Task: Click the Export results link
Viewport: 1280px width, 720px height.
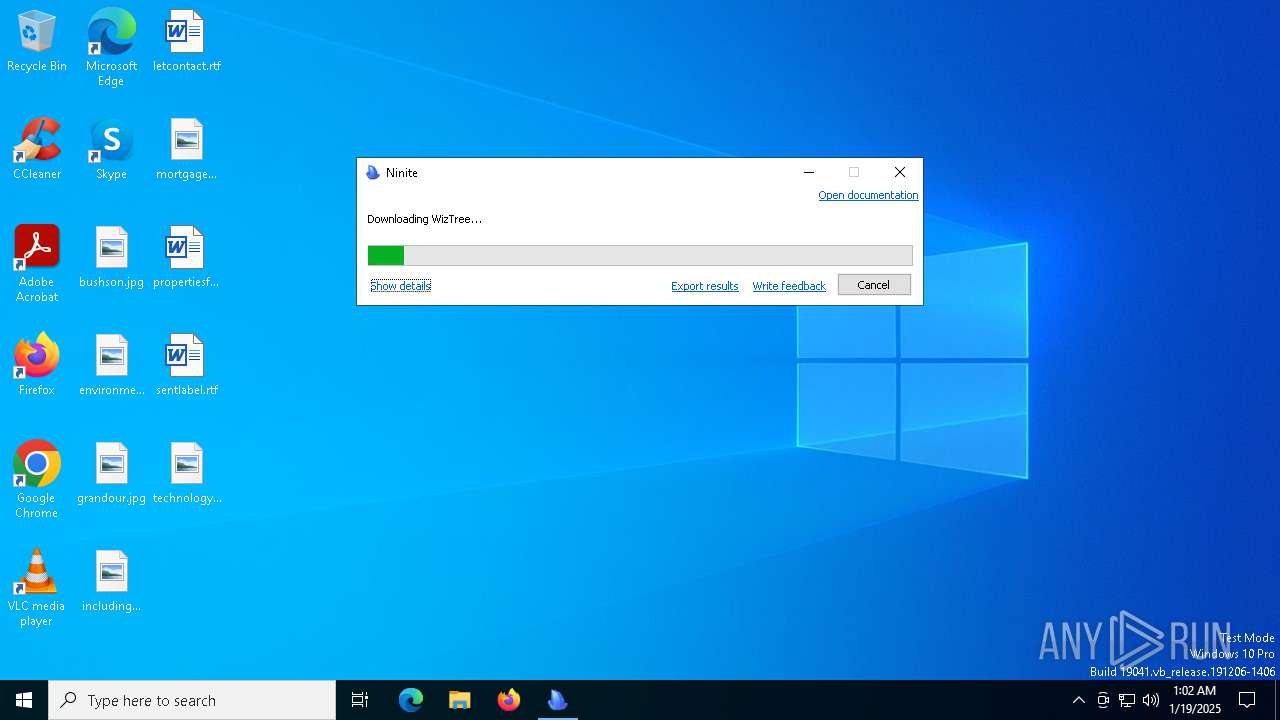Action: tap(705, 286)
